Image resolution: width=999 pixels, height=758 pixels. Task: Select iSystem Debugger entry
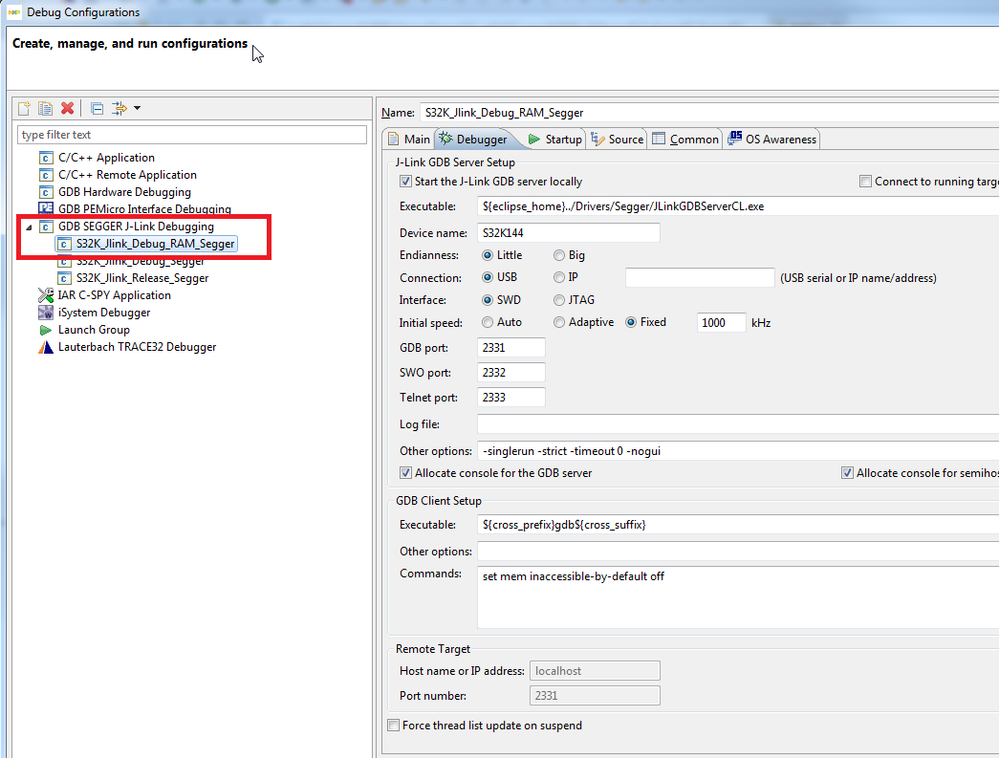tap(104, 312)
